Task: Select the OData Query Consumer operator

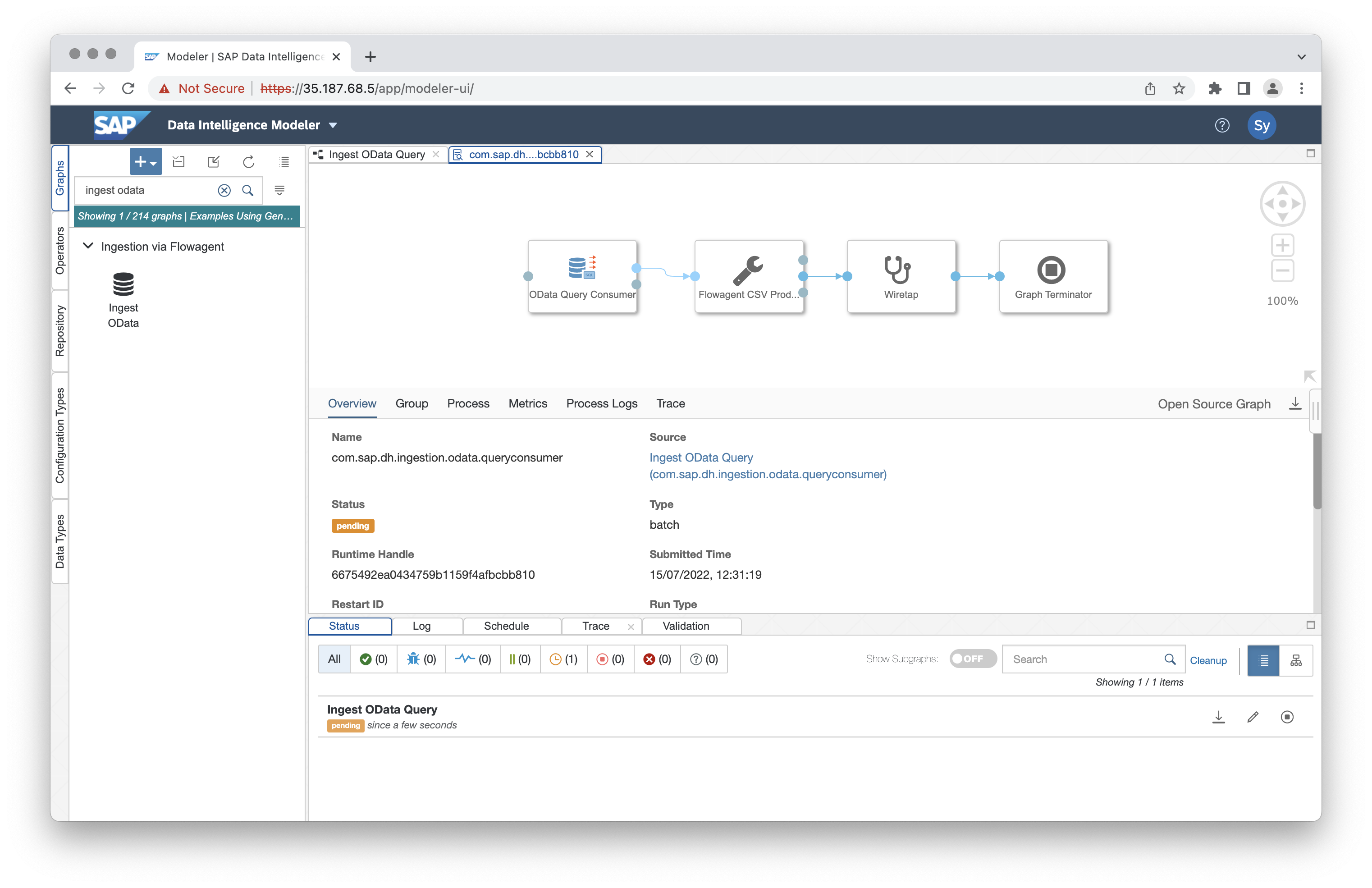Action: pos(582,276)
